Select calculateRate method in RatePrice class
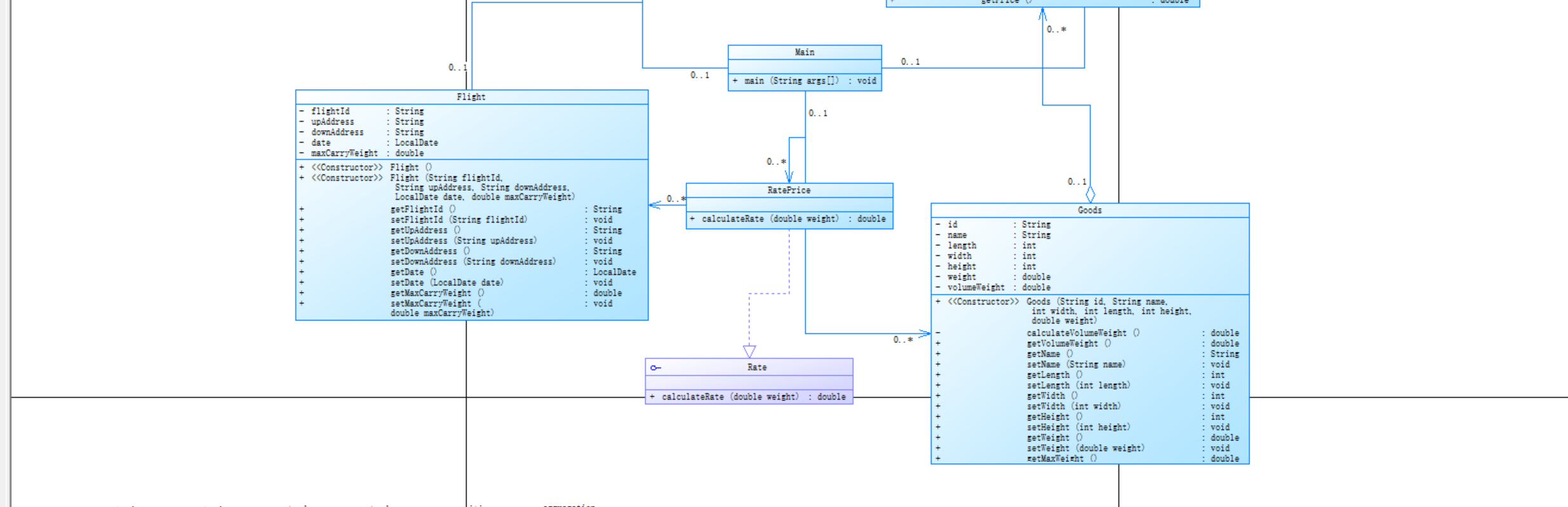Screen dimensions: 1568x507 tap(788, 219)
